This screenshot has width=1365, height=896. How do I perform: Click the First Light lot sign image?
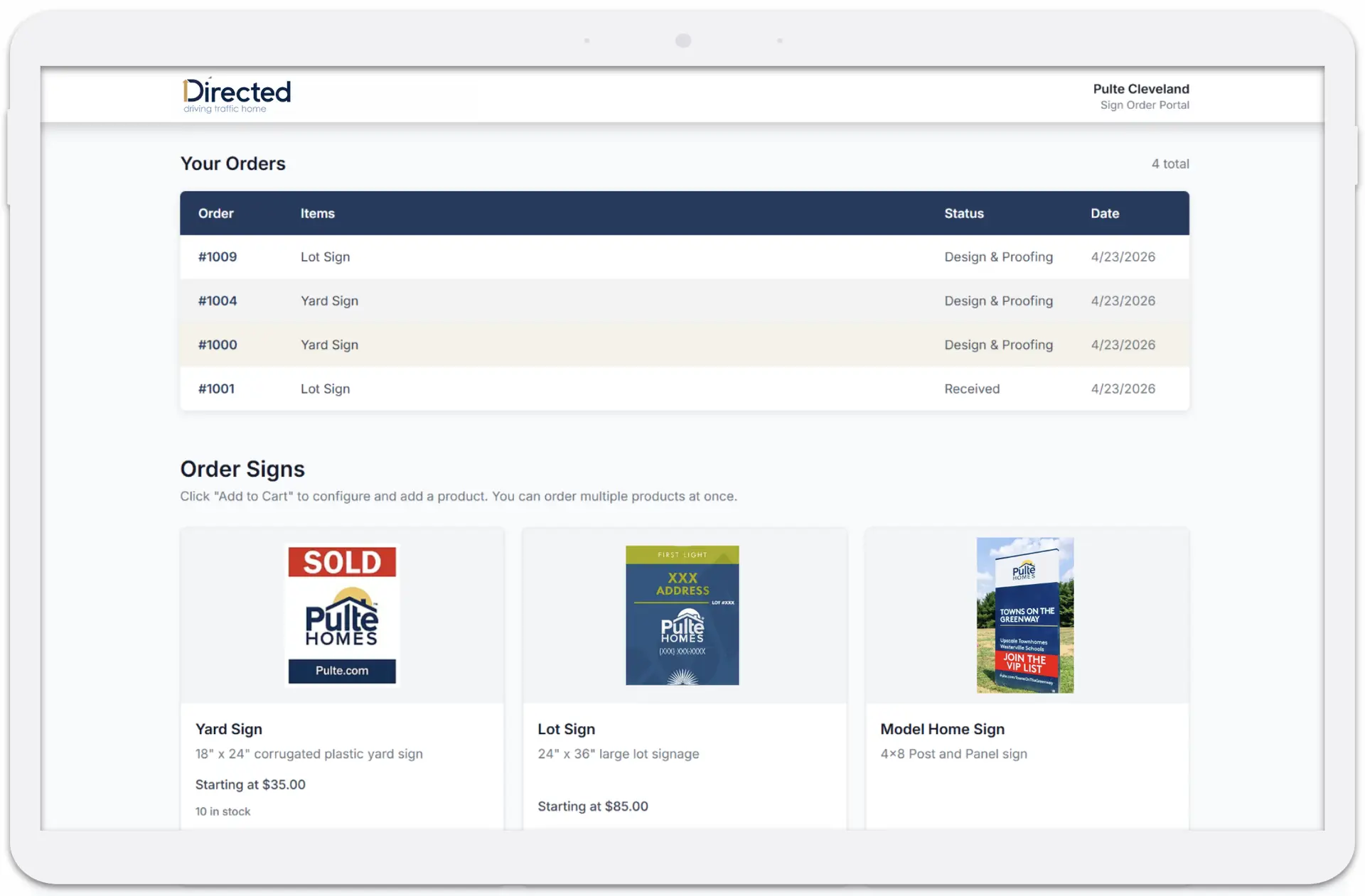682,615
